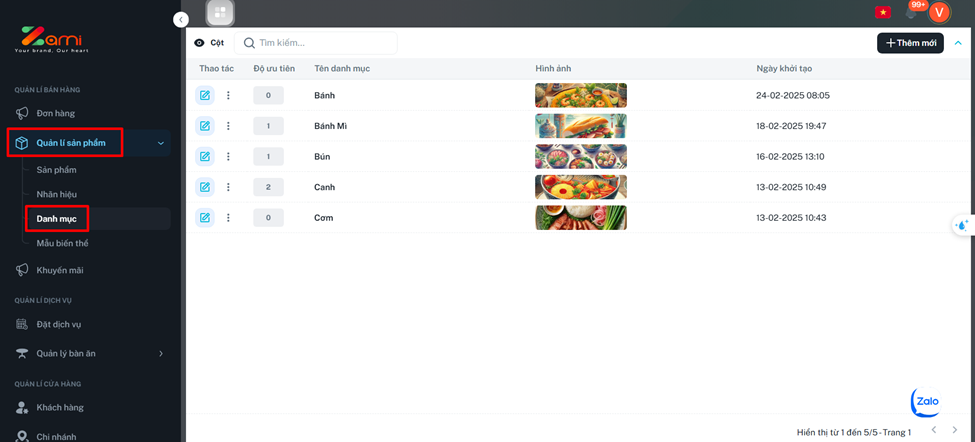Collapse the Quản lí sản phẩm menu
Viewport: 975px width, 442px height.
pyautogui.click(x=161, y=143)
